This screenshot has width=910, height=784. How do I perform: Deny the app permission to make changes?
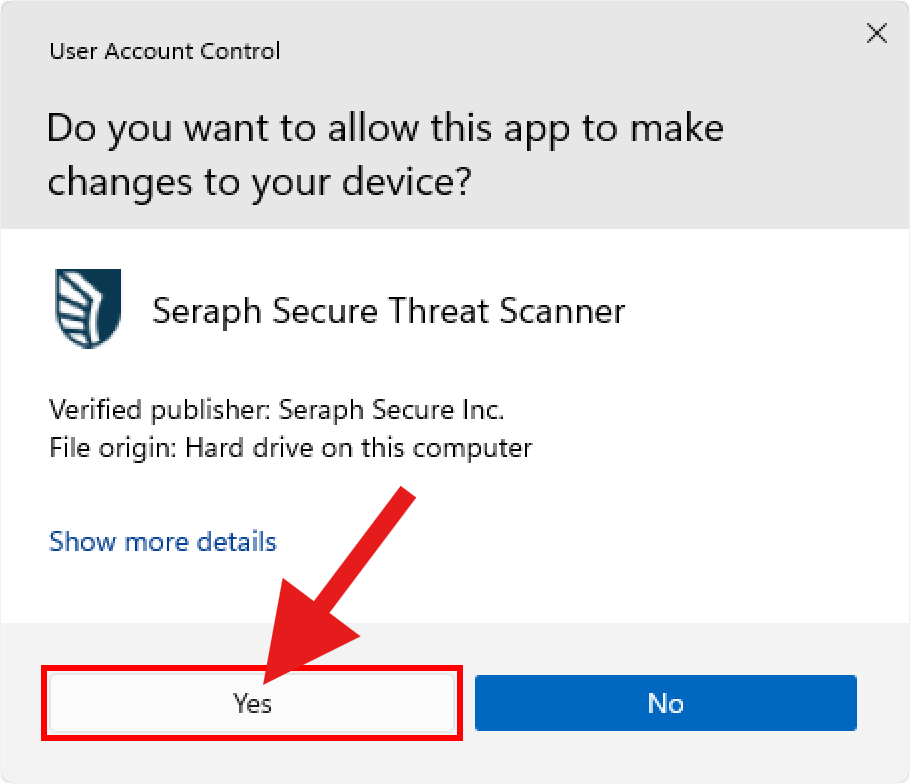(x=665, y=704)
